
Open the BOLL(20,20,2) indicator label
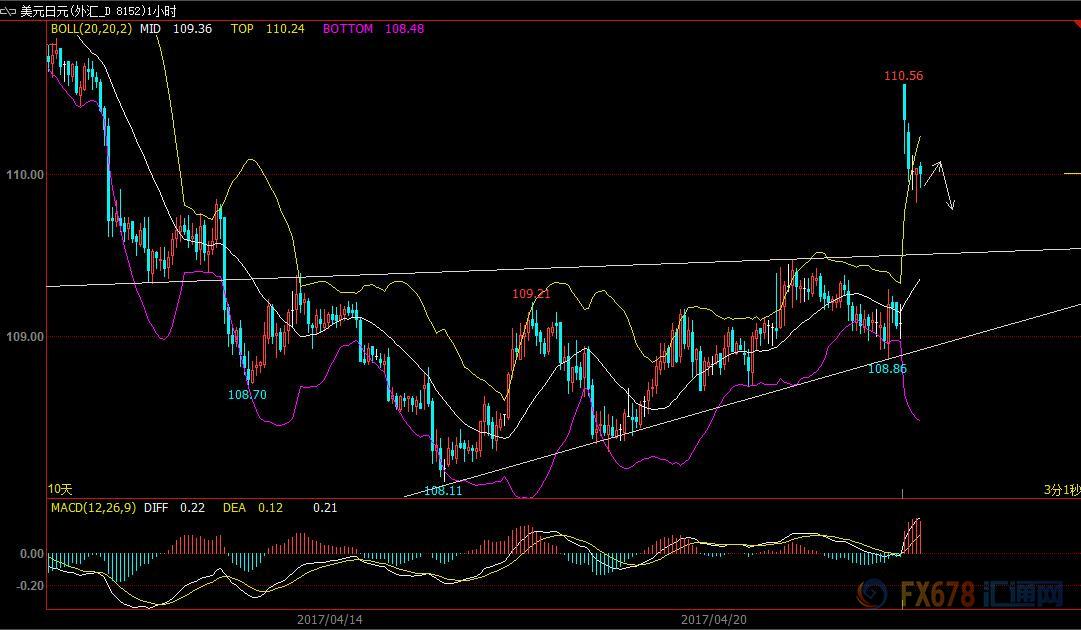point(91,29)
